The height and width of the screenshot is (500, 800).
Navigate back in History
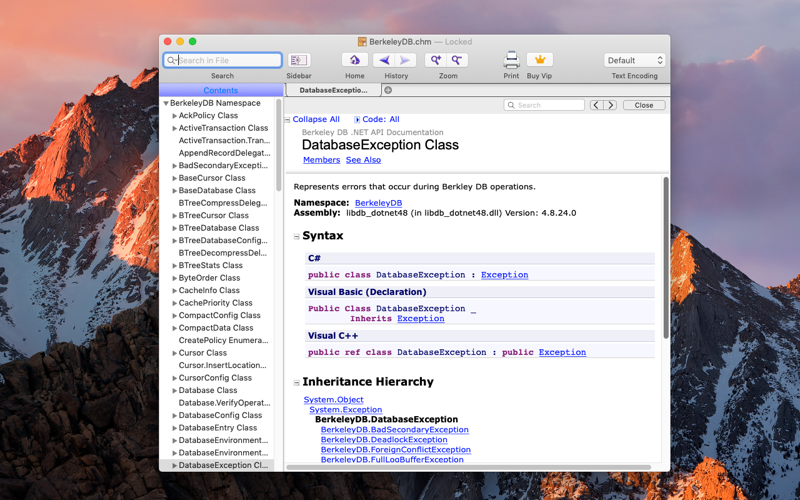(x=384, y=60)
